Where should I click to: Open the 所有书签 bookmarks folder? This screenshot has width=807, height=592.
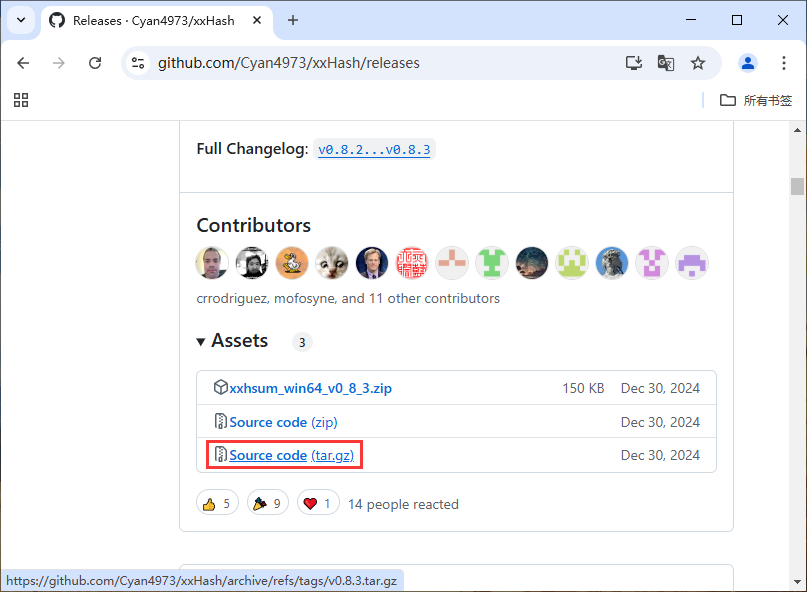pos(756,100)
